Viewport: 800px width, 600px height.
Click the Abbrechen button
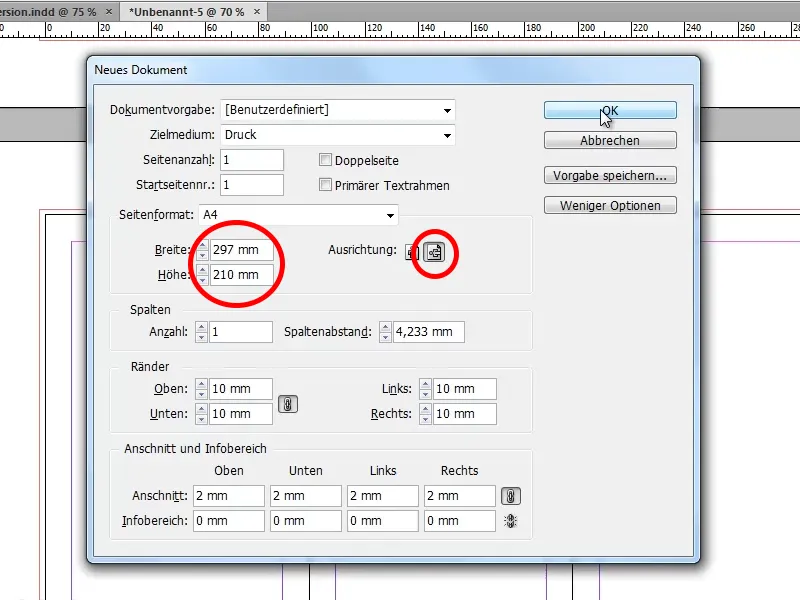(610, 140)
